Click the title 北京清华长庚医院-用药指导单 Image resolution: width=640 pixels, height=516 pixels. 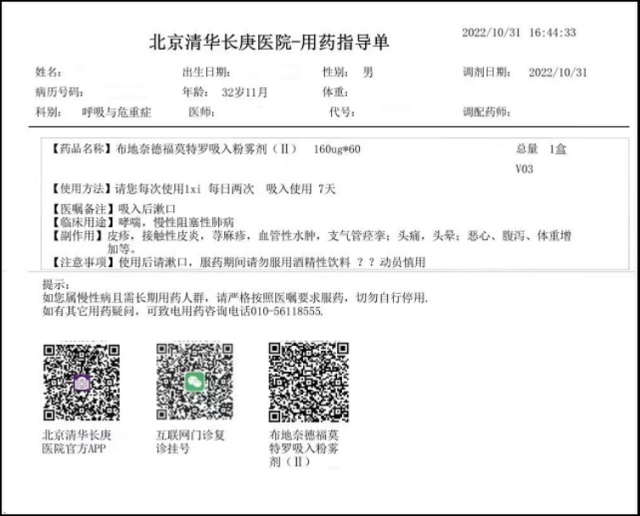(x=269, y=43)
